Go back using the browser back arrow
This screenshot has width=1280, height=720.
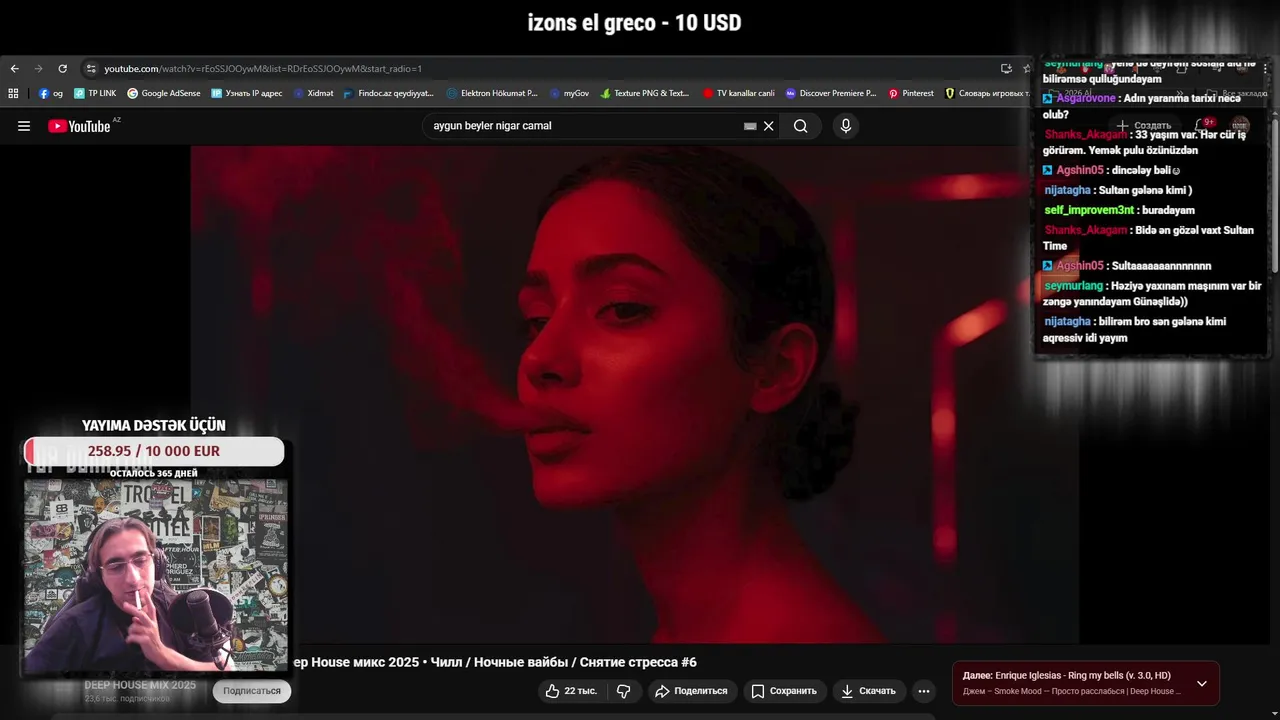tap(14, 69)
